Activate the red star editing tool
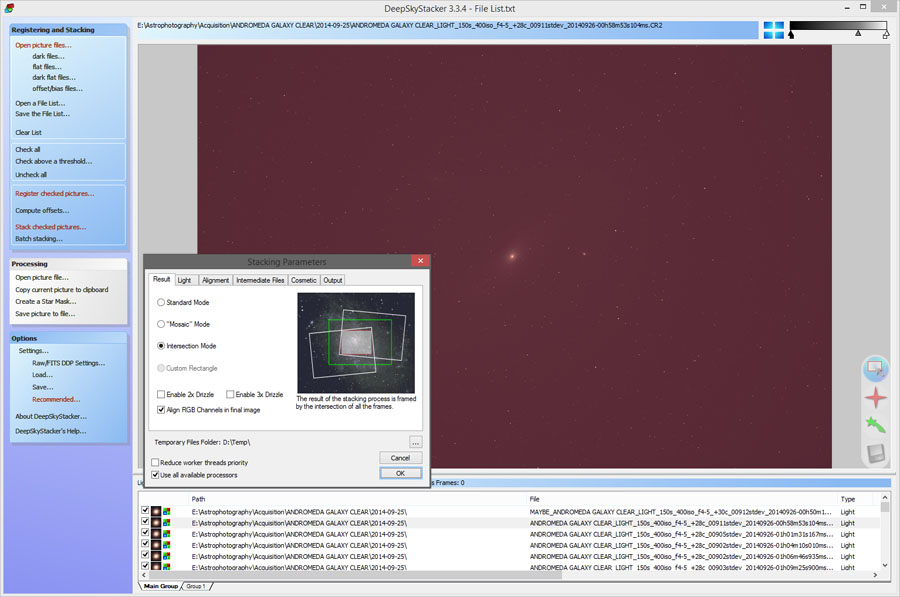The image size is (900, 597). coord(875,397)
